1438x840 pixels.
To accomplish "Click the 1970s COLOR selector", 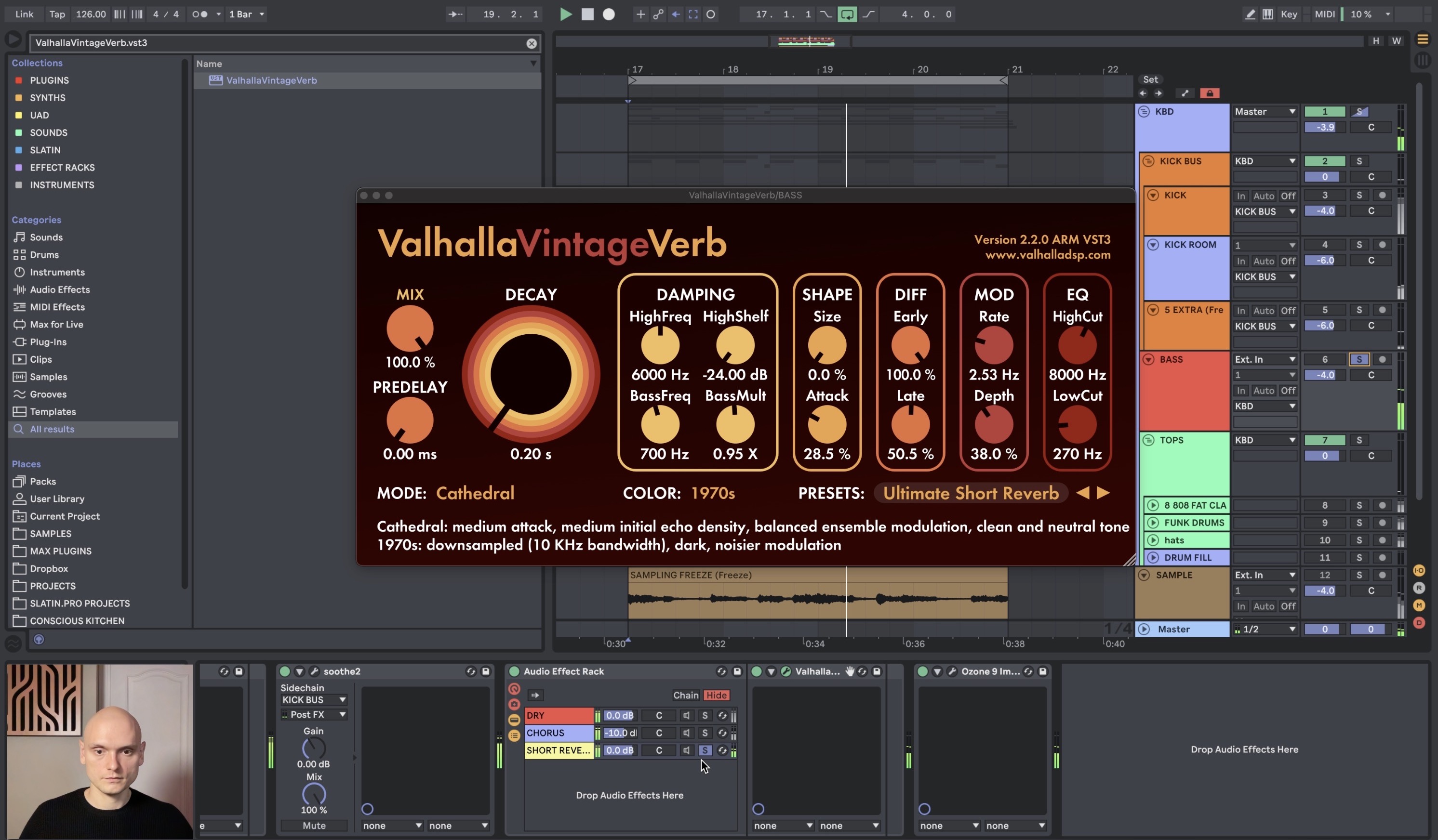I will point(713,493).
